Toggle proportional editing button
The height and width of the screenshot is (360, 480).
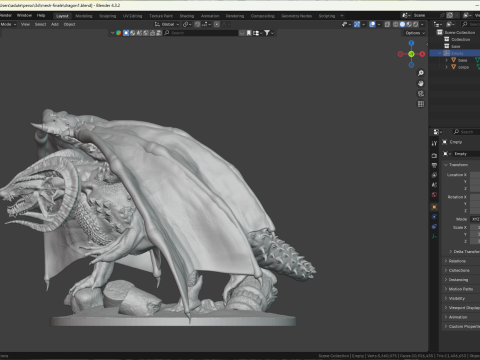(217, 24)
